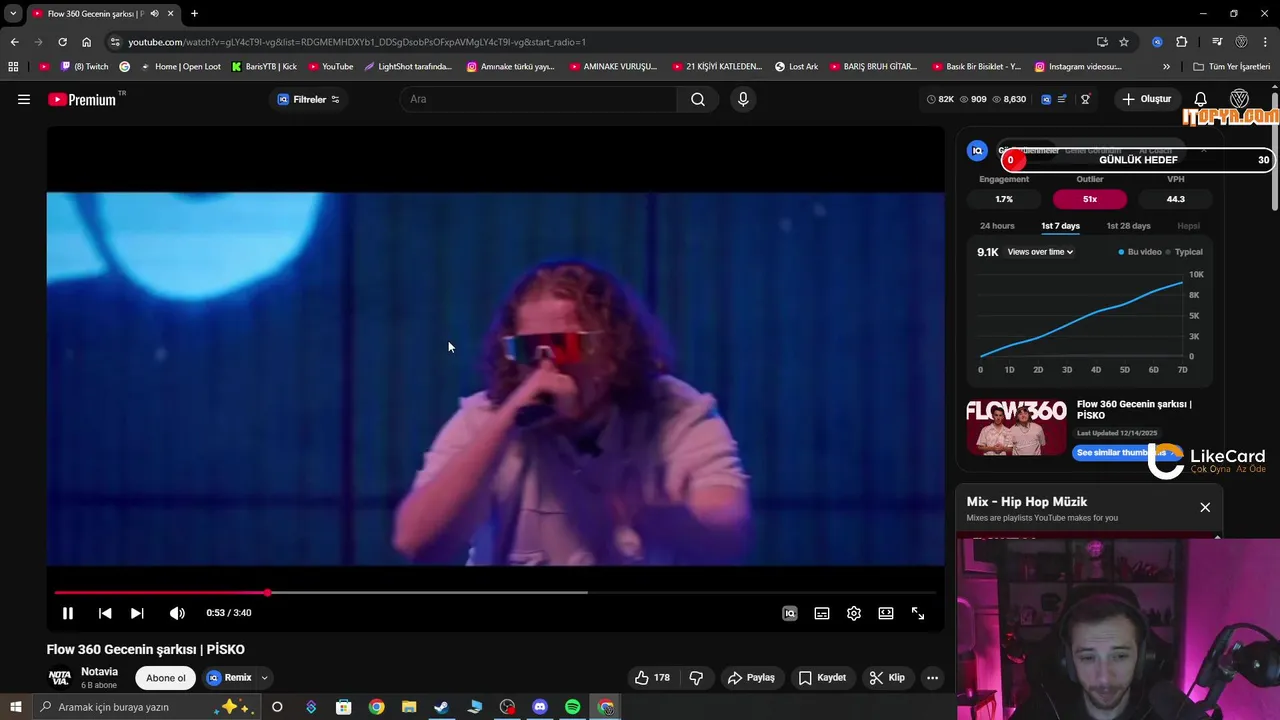
Task: Open vidIQ trophy icon in header
Action: point(1085,99)
